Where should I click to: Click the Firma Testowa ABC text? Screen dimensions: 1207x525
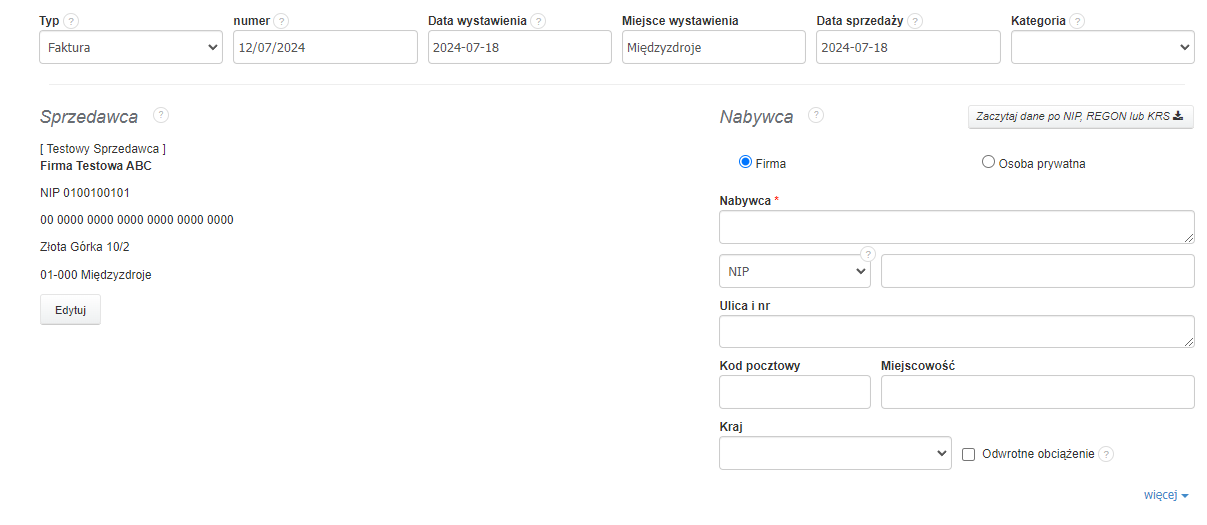[x=96, y=166]
